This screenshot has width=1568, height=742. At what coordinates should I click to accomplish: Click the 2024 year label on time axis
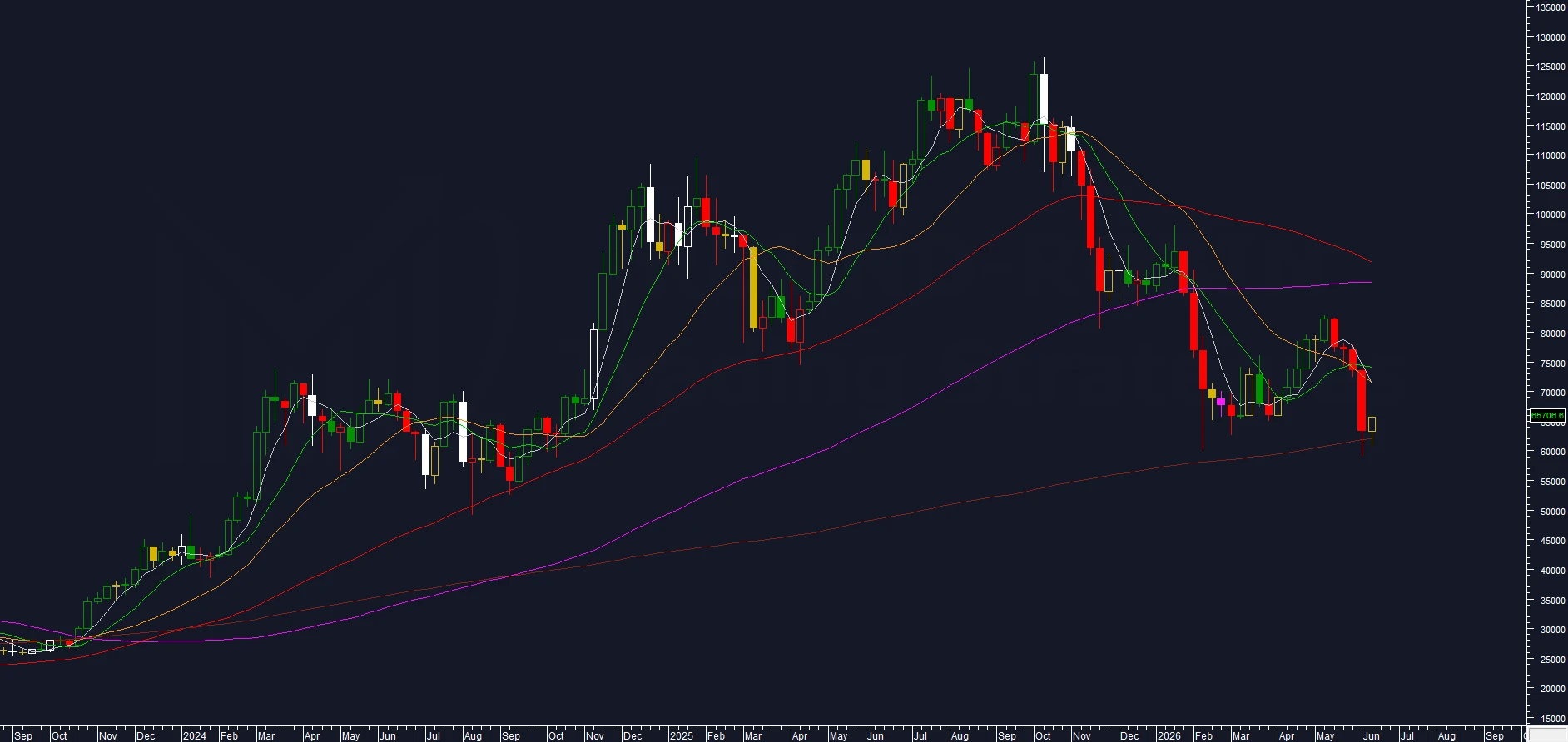194,735
